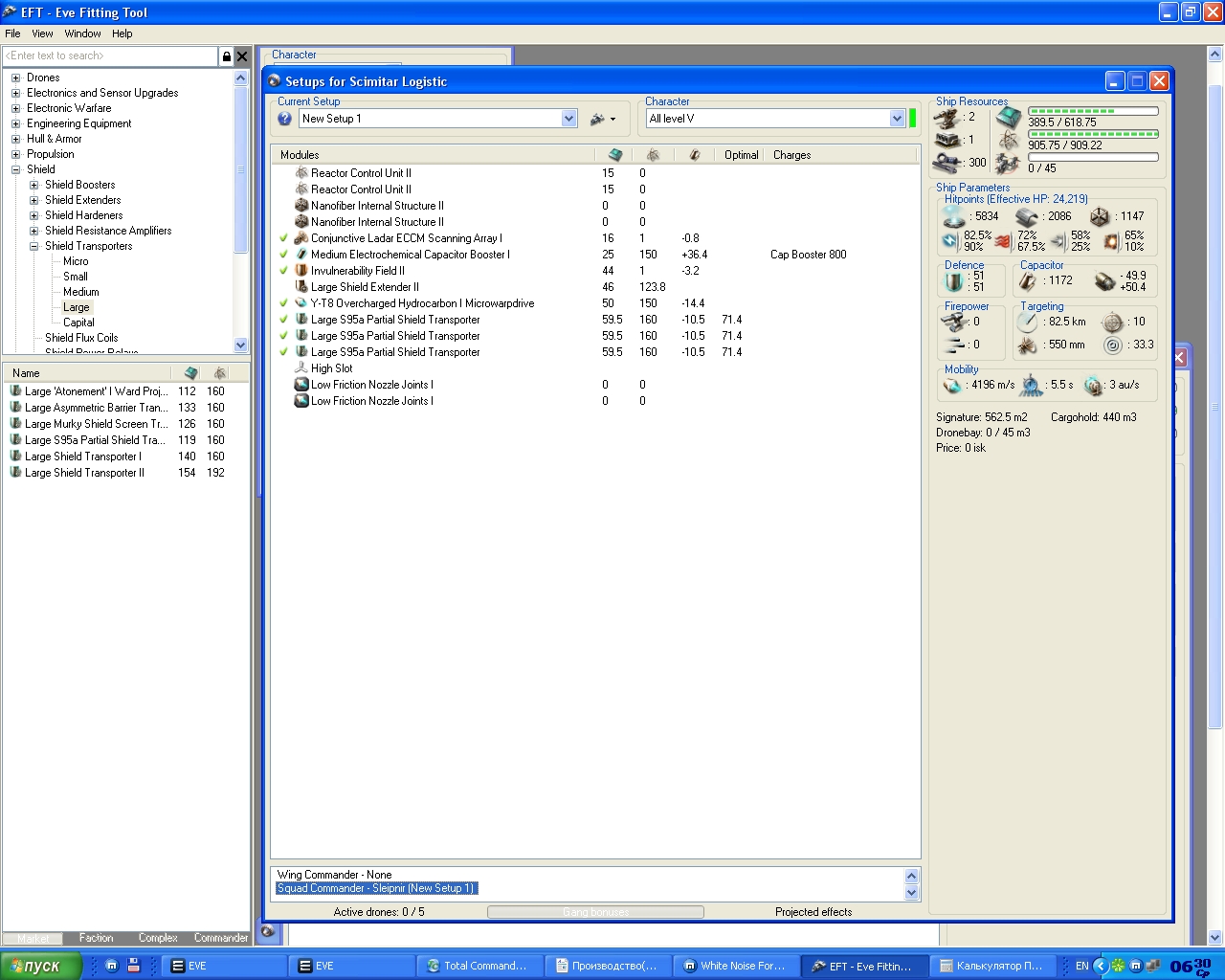Select the Shield Hardeners tree item
1225x980 pixels.
click(83, 215)
